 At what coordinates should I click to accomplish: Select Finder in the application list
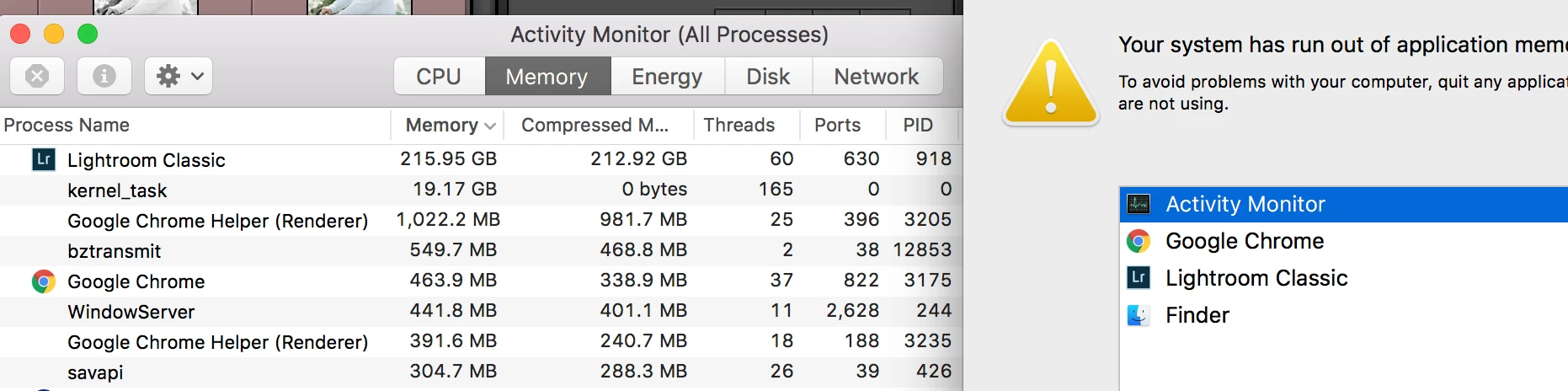pyautogui.click(x=1197, y=315)
